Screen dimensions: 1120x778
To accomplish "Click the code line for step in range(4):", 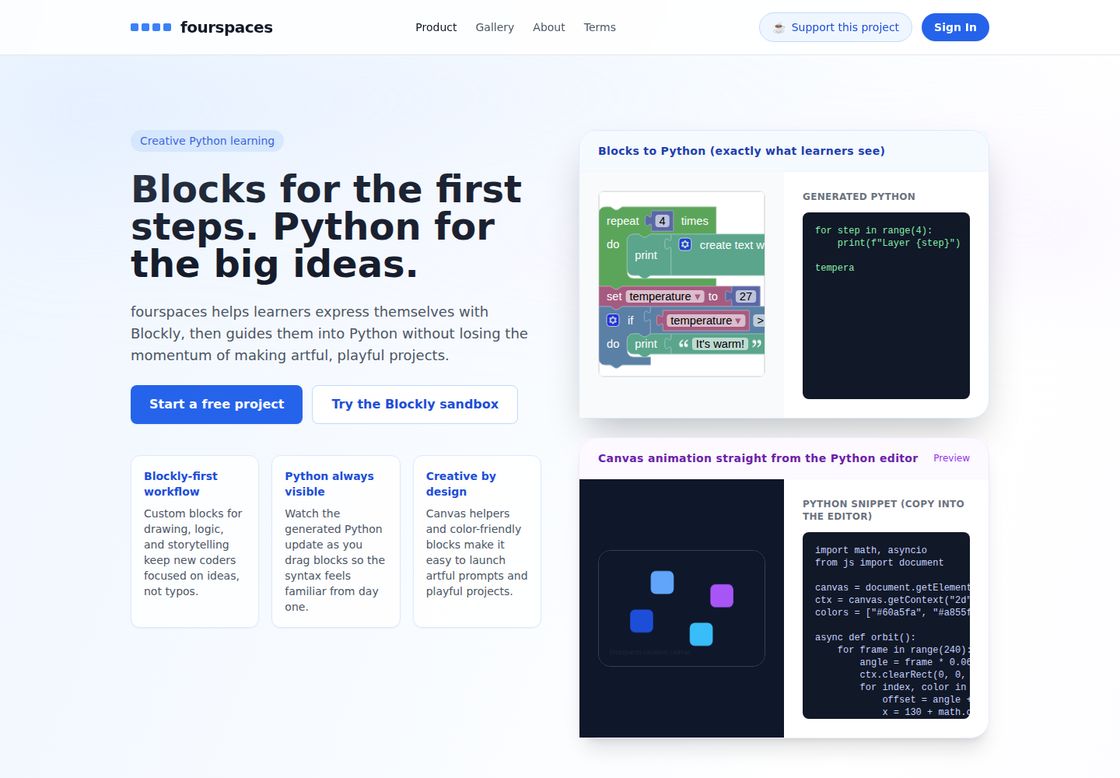I will [x=874, y=230].
